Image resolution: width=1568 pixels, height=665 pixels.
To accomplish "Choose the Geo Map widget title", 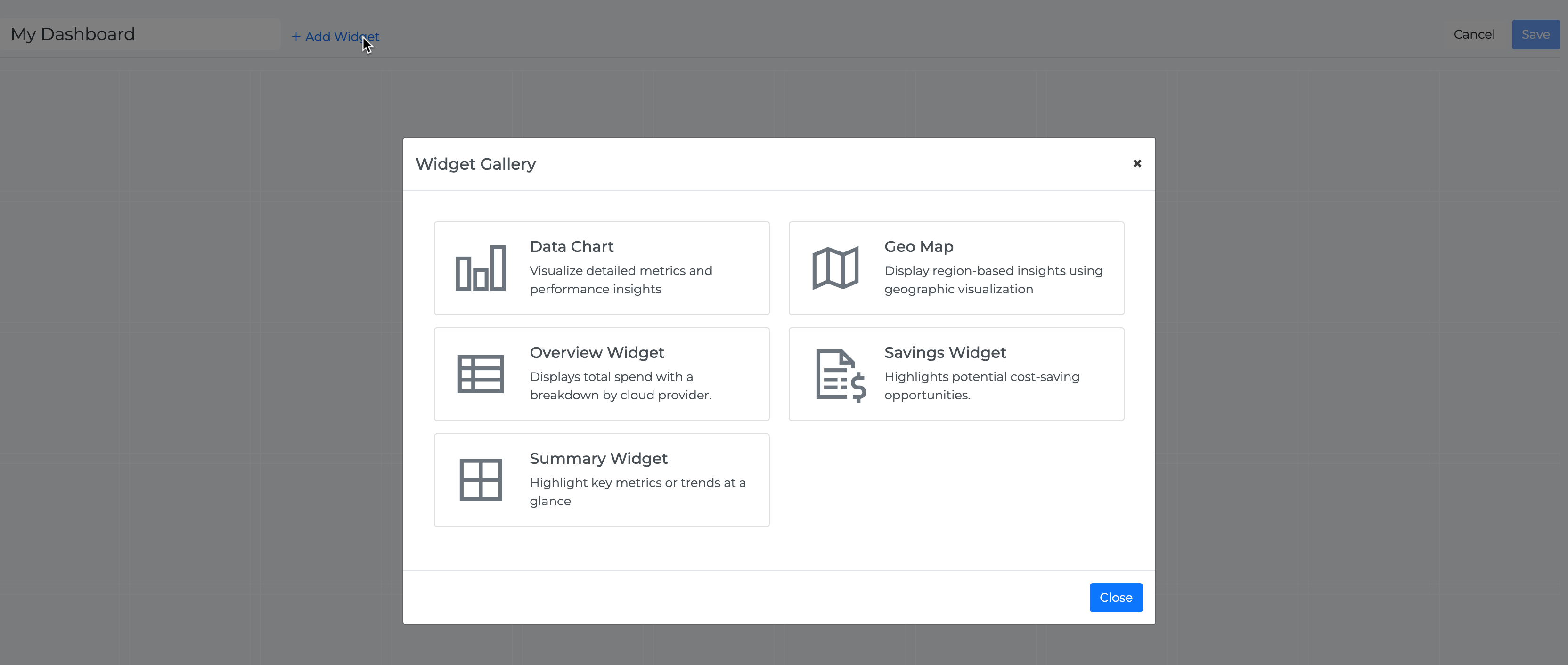I will click(918, 246).
